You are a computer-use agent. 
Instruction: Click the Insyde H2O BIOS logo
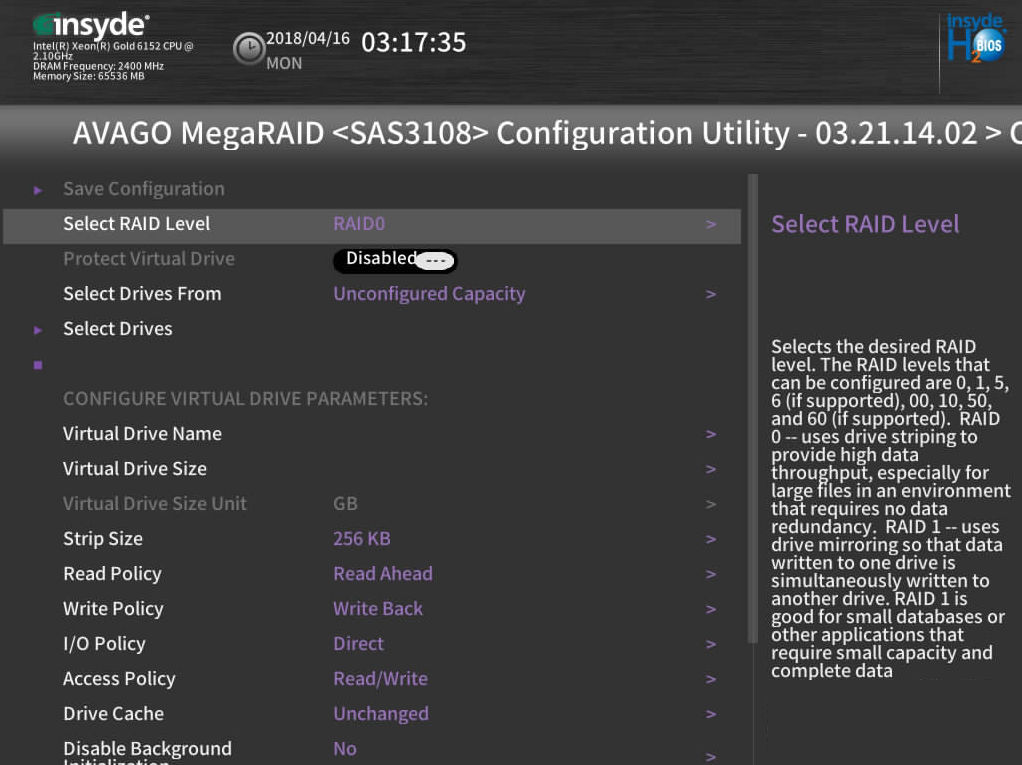(x=975, y=40)
